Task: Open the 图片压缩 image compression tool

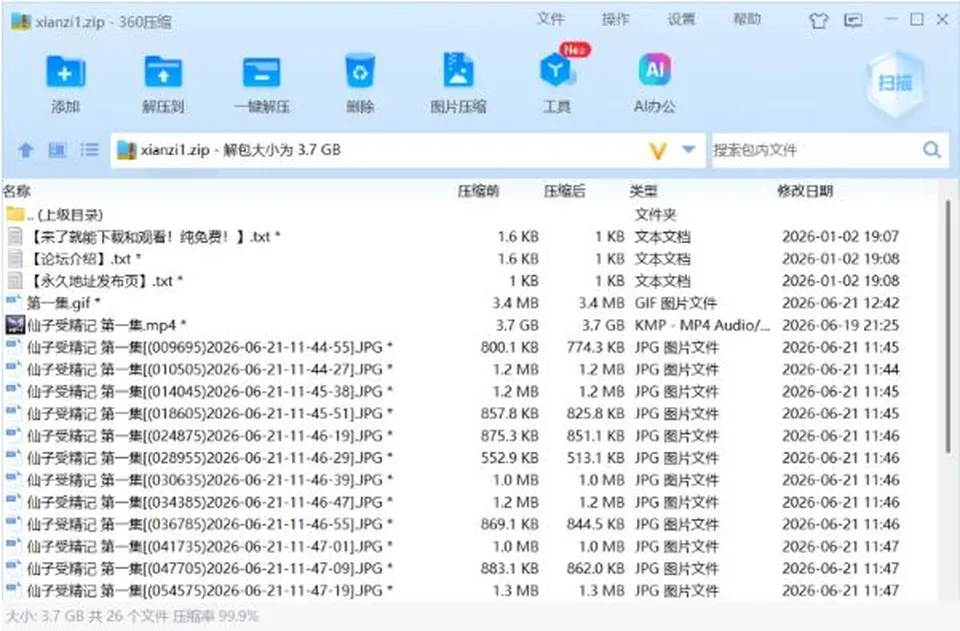Action: point(458,70)
